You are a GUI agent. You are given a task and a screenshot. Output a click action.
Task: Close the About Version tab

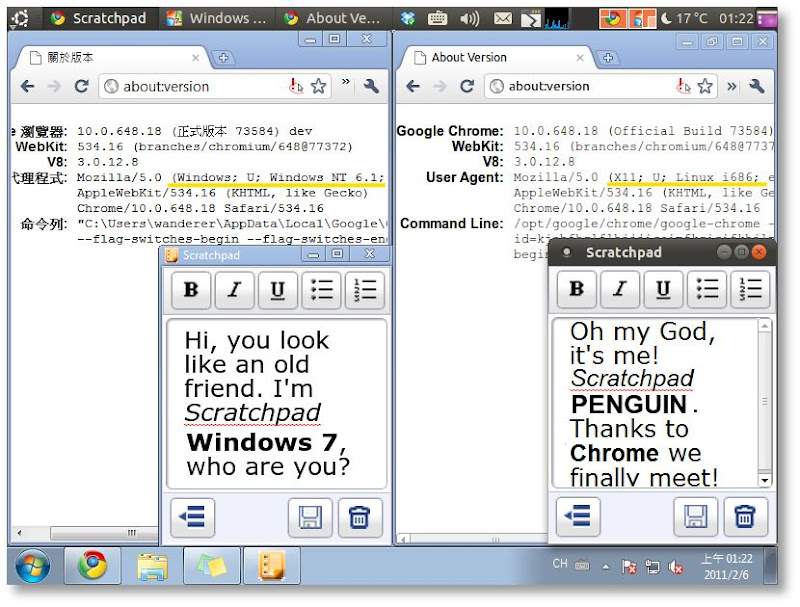tap(580, 58)
